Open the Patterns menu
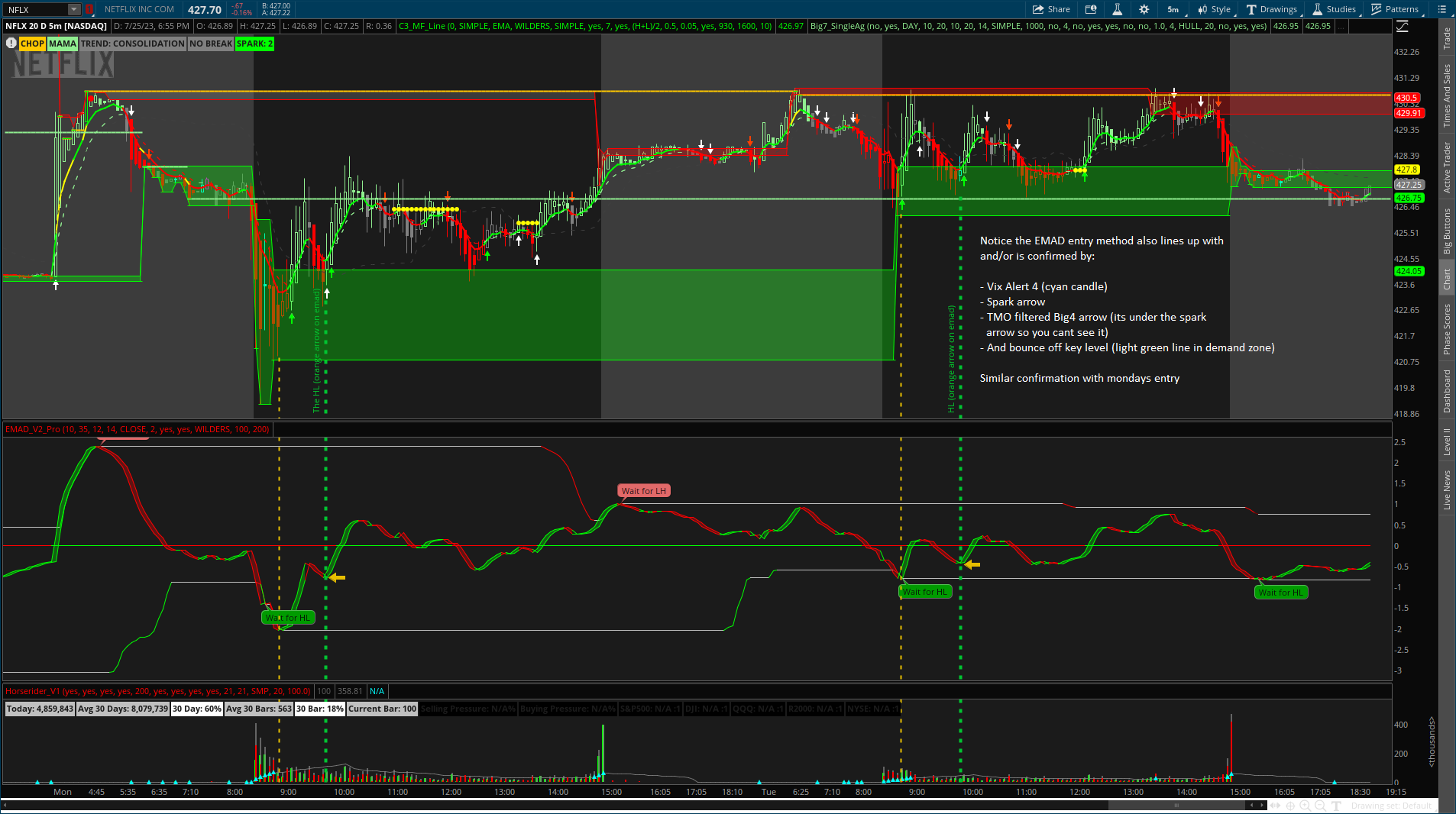This screenshot has height=814, width=1456. coord(1395,9)
